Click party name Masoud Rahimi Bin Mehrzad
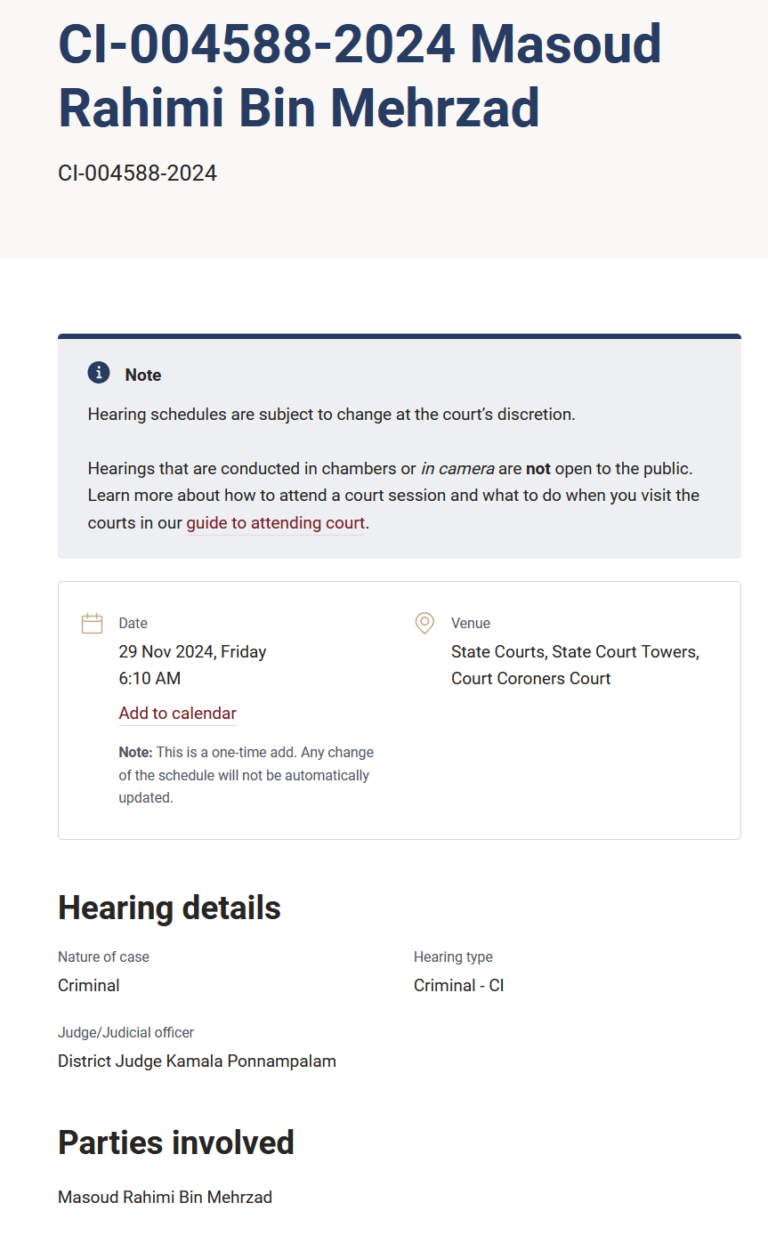 [x=165, y=1197]
